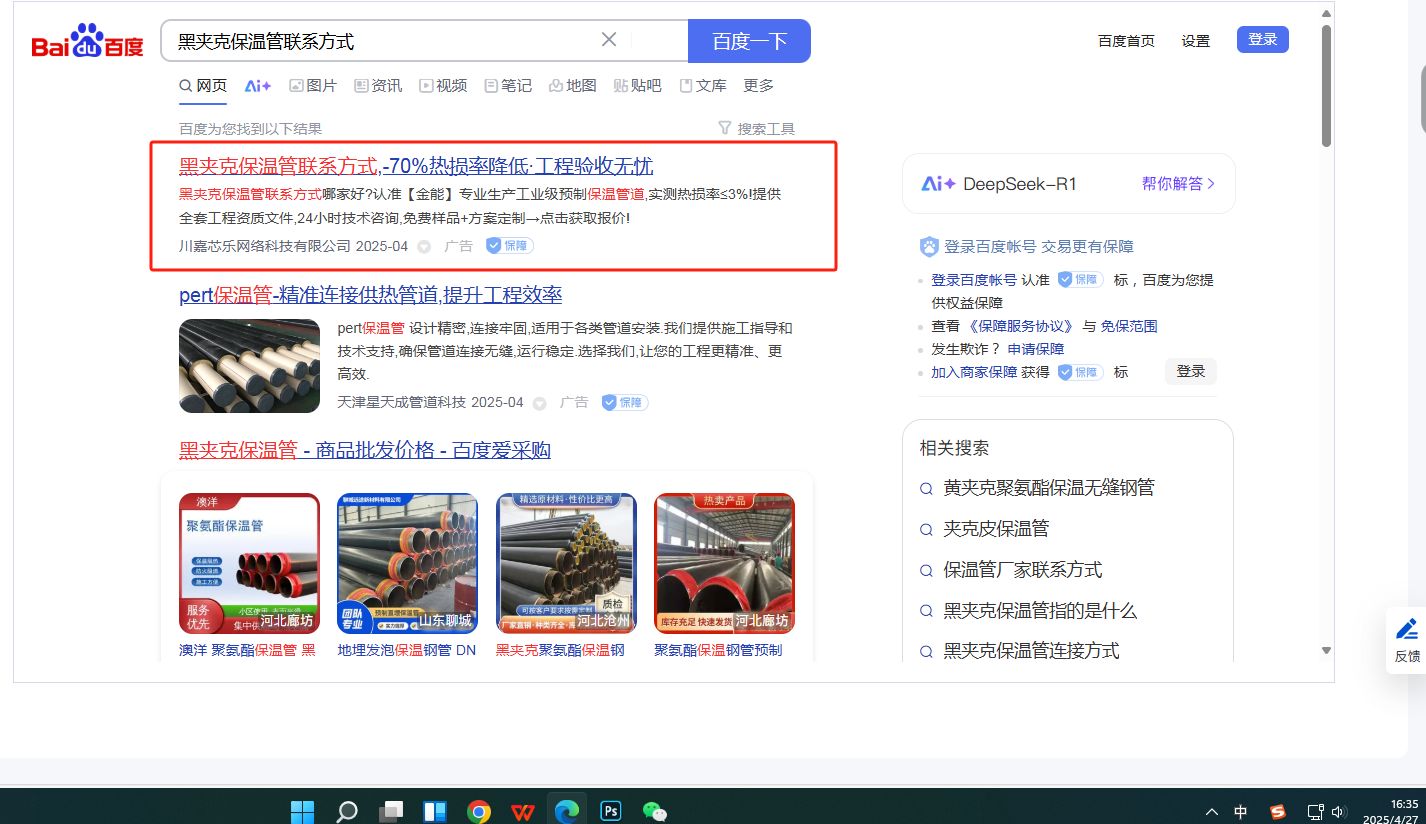
Task: Open the Windows Start menu
Action: click(x=303, y=810)
